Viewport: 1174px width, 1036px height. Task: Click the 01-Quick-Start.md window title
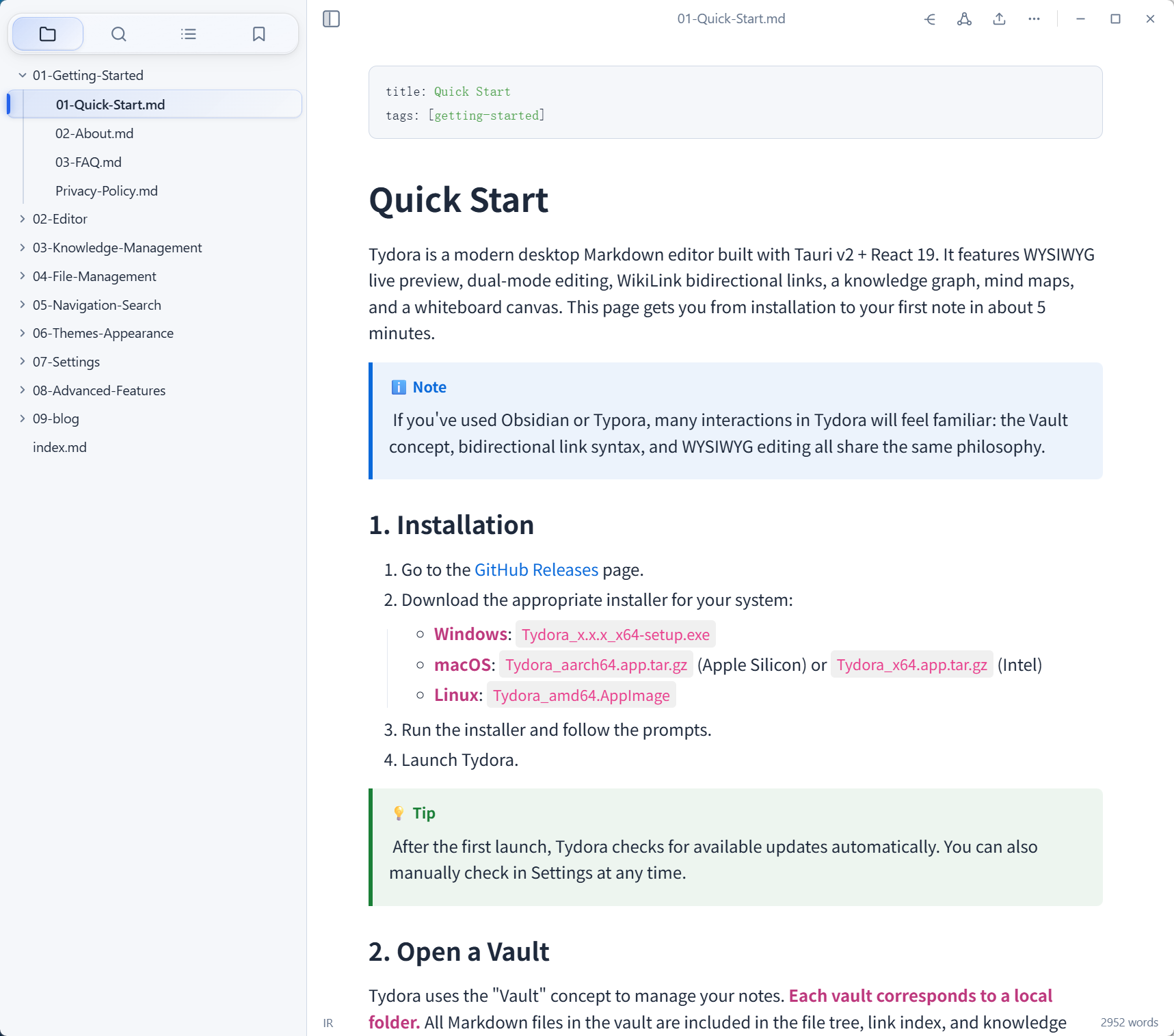point(731,18)
